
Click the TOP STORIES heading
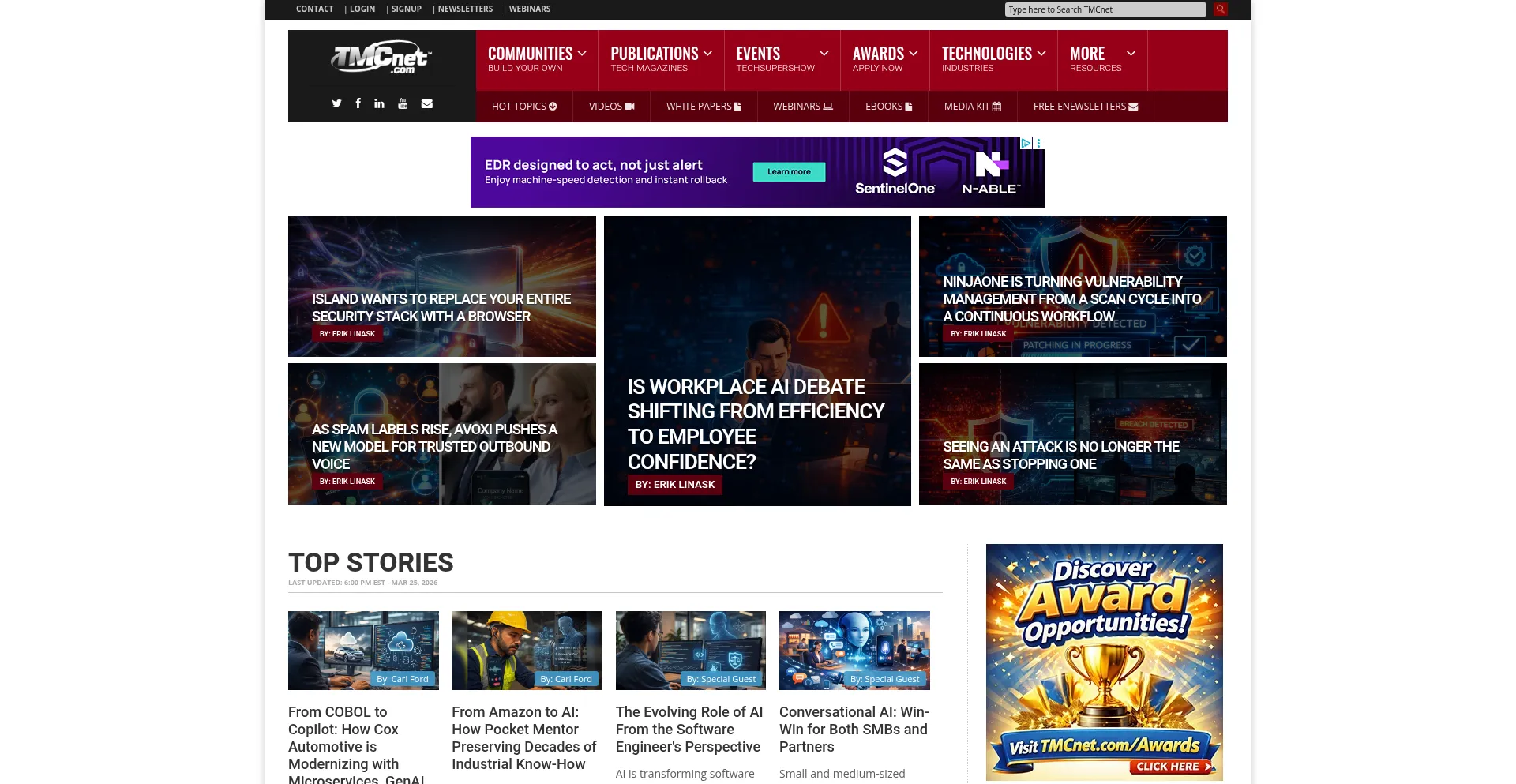[x=371, y=562]
